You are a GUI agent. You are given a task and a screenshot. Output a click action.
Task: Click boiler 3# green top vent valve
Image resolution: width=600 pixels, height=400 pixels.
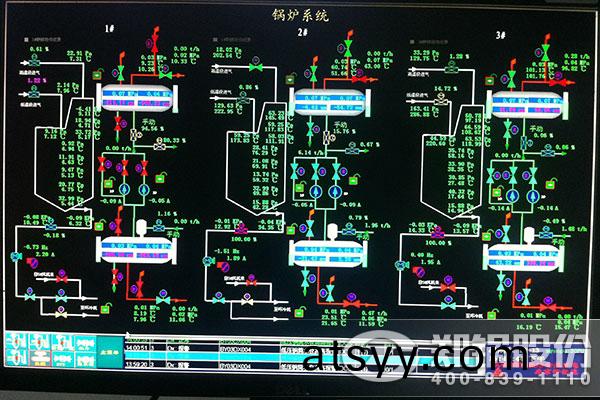545,52
